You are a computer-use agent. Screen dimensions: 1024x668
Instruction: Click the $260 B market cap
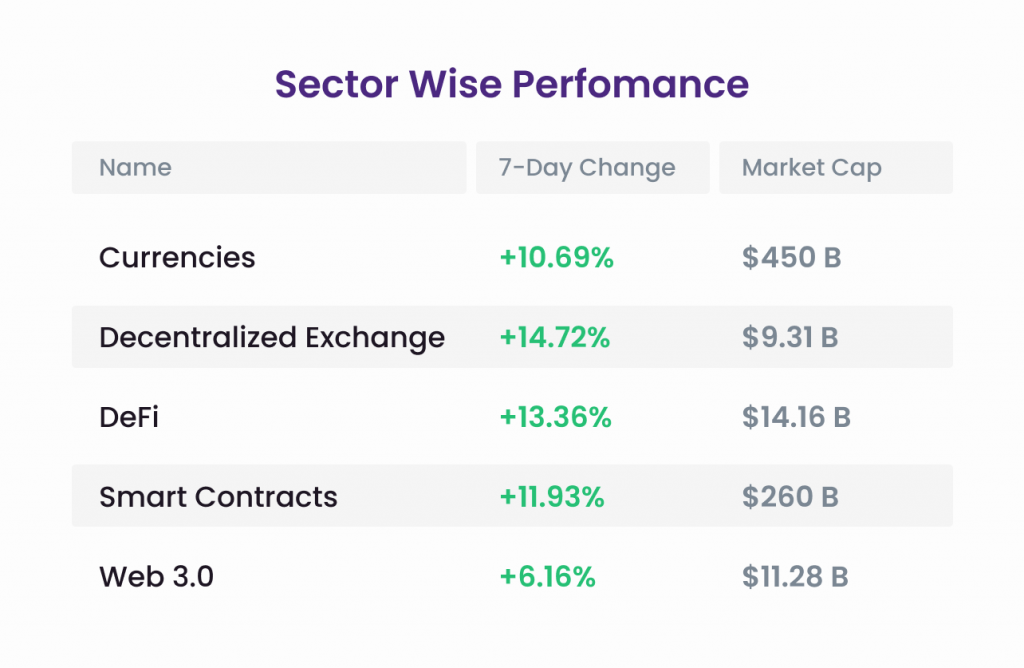pyautogui.click(x=790, y=497)
